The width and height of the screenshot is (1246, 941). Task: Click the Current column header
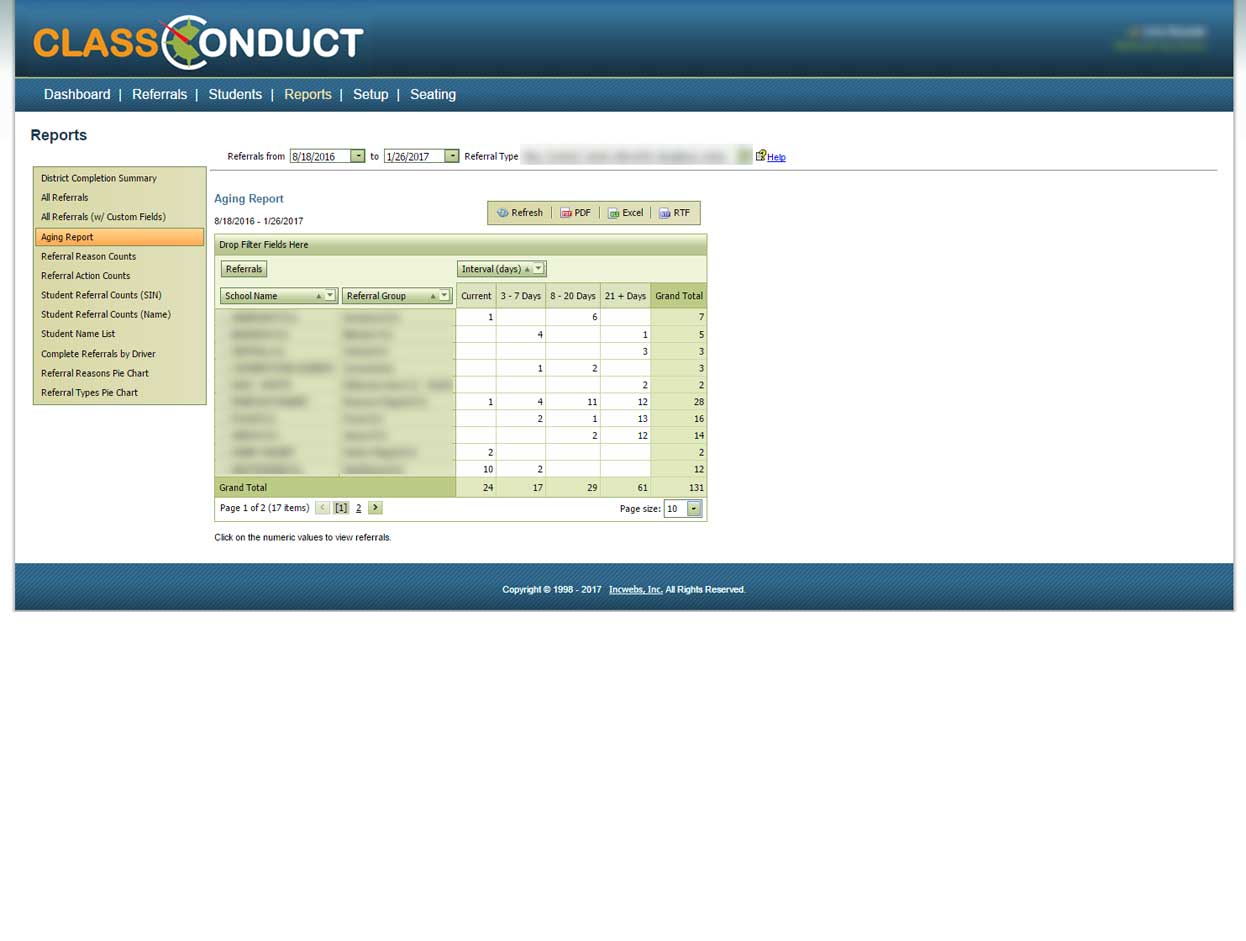coord(476,296)
